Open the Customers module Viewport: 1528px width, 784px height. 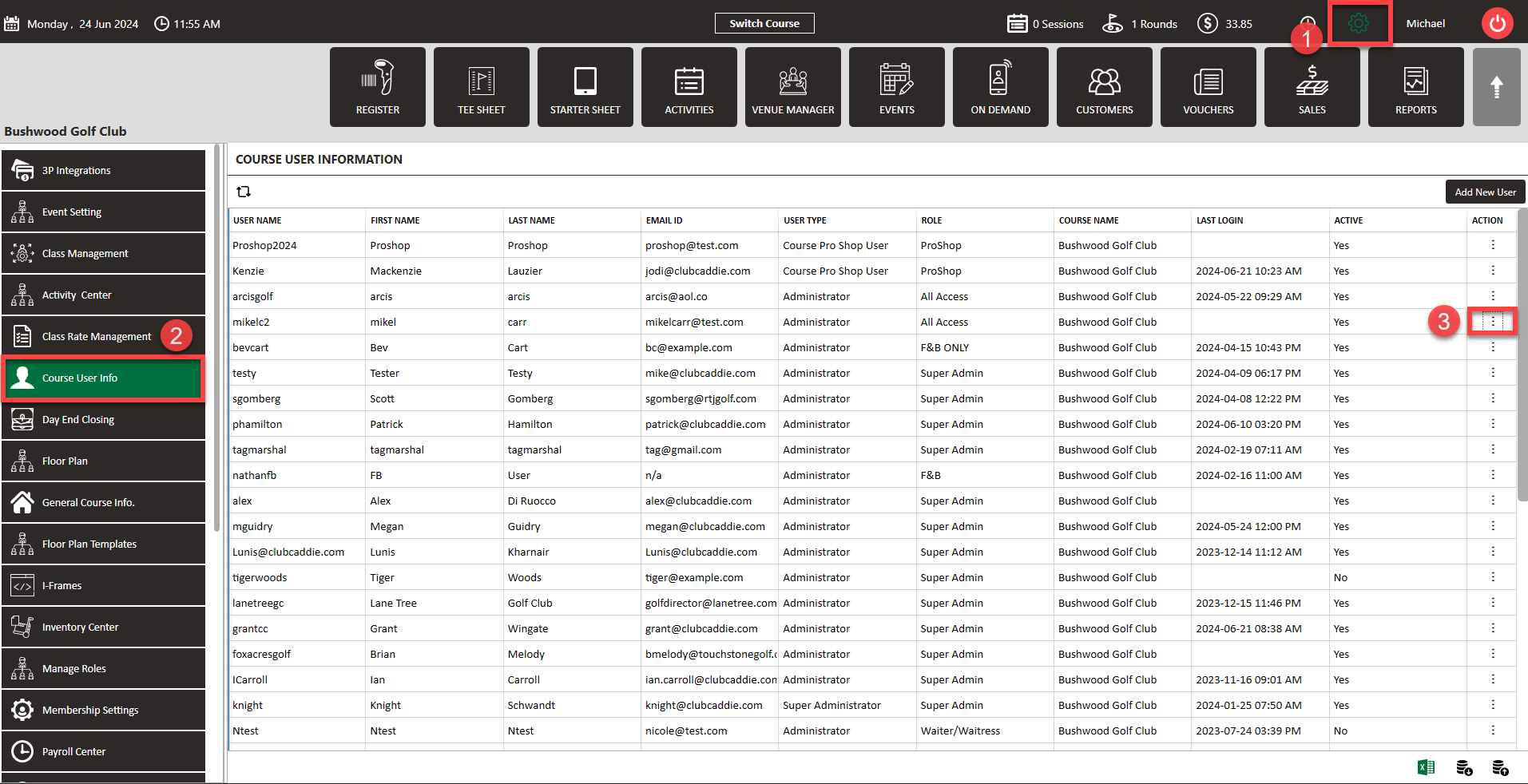pyautogui.click(x=1105, y=87)
